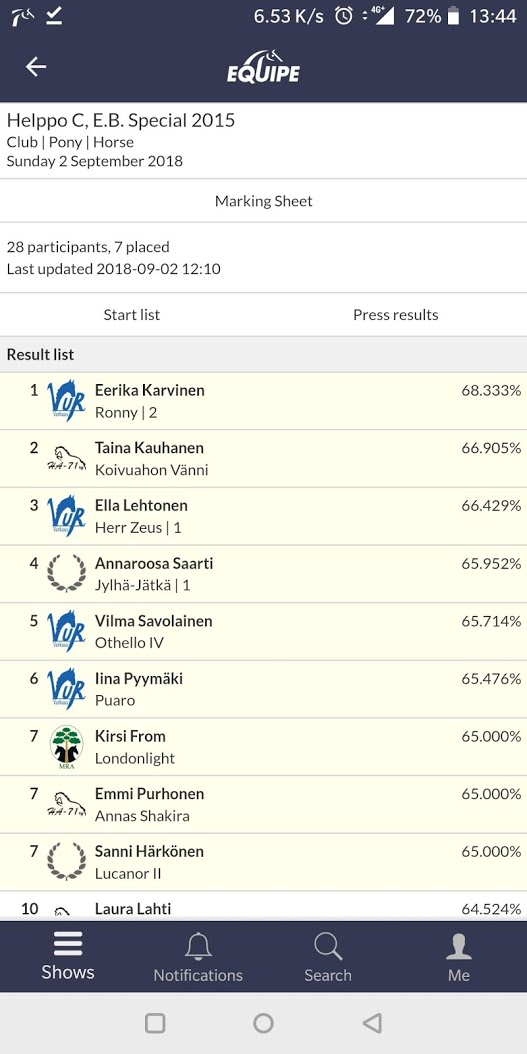
Task: Tap the back arrow in header
Action: (36, 67)
